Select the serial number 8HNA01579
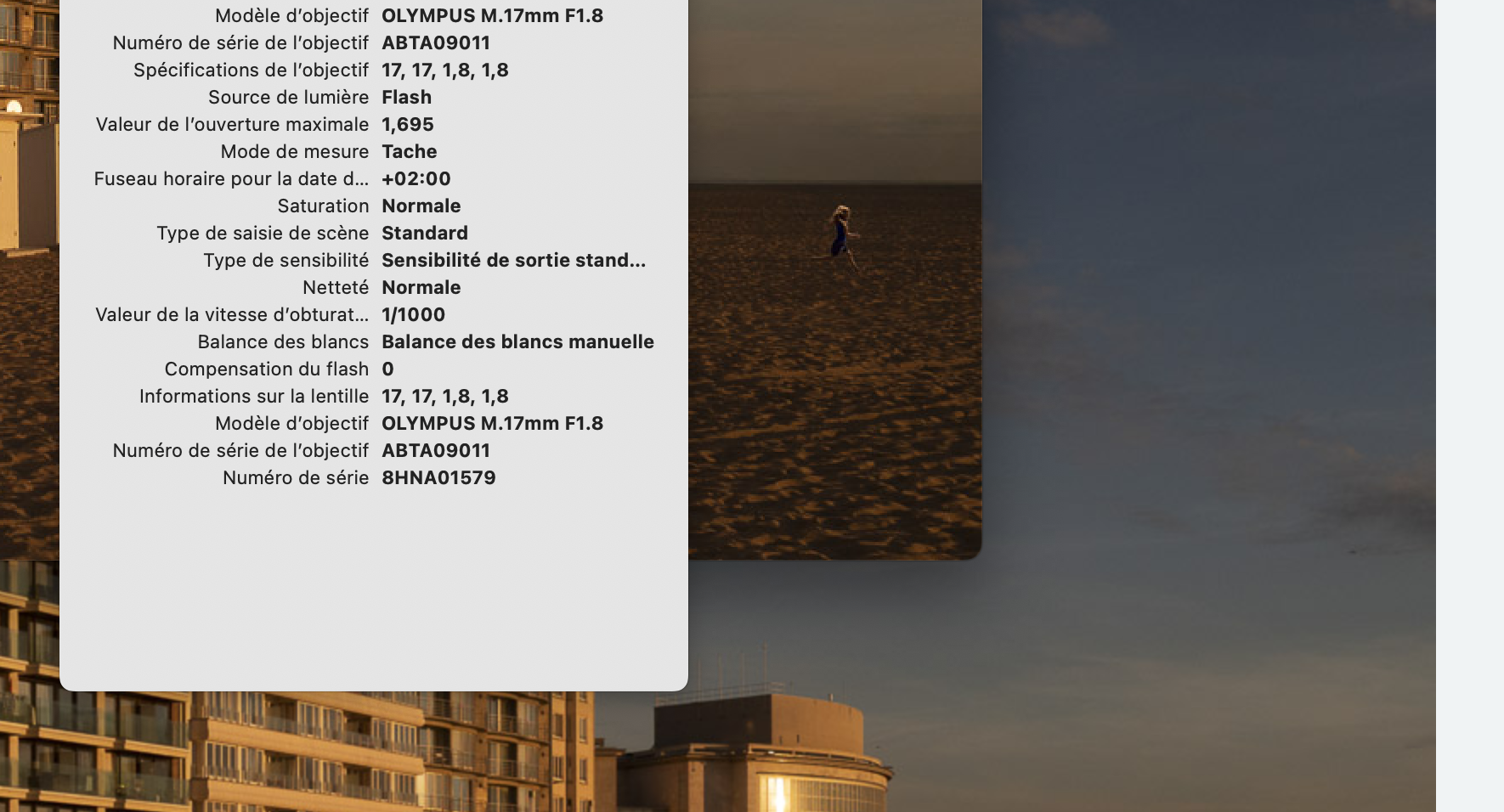The height and width of the screenshot is (812, 1504). (438, 477)
